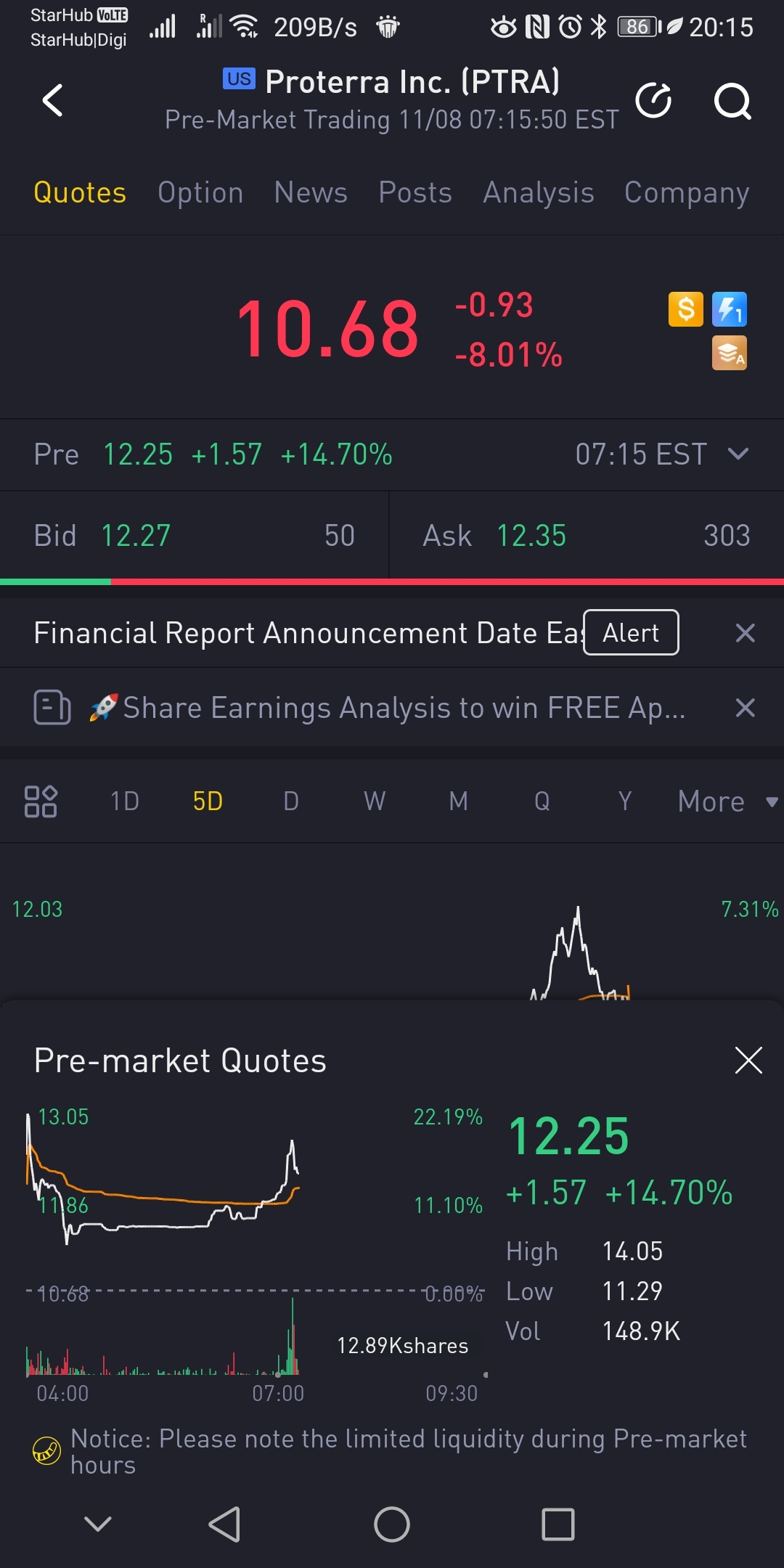This screenshot has width=784, height=1568.
Task: Open stock search magnifier icon
Action: pos(732,100)
